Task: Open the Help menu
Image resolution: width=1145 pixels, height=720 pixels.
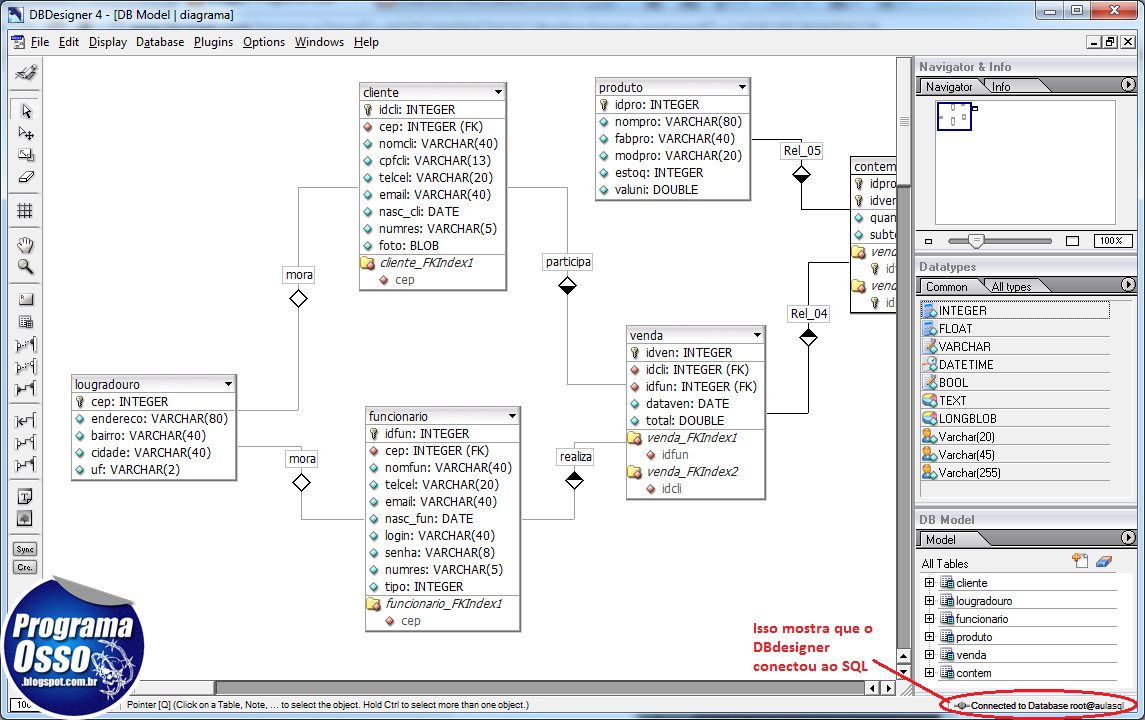Action: click(366, 42)
